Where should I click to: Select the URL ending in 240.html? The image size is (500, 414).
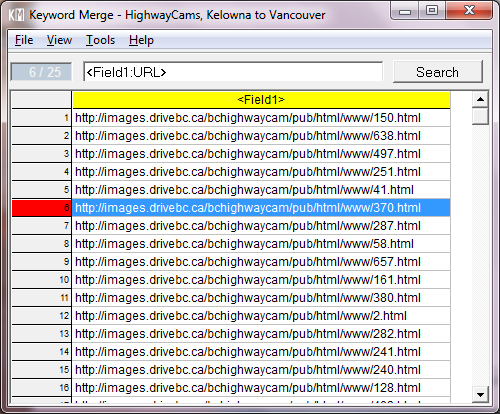pyautogui.click(x=261, y=370)
